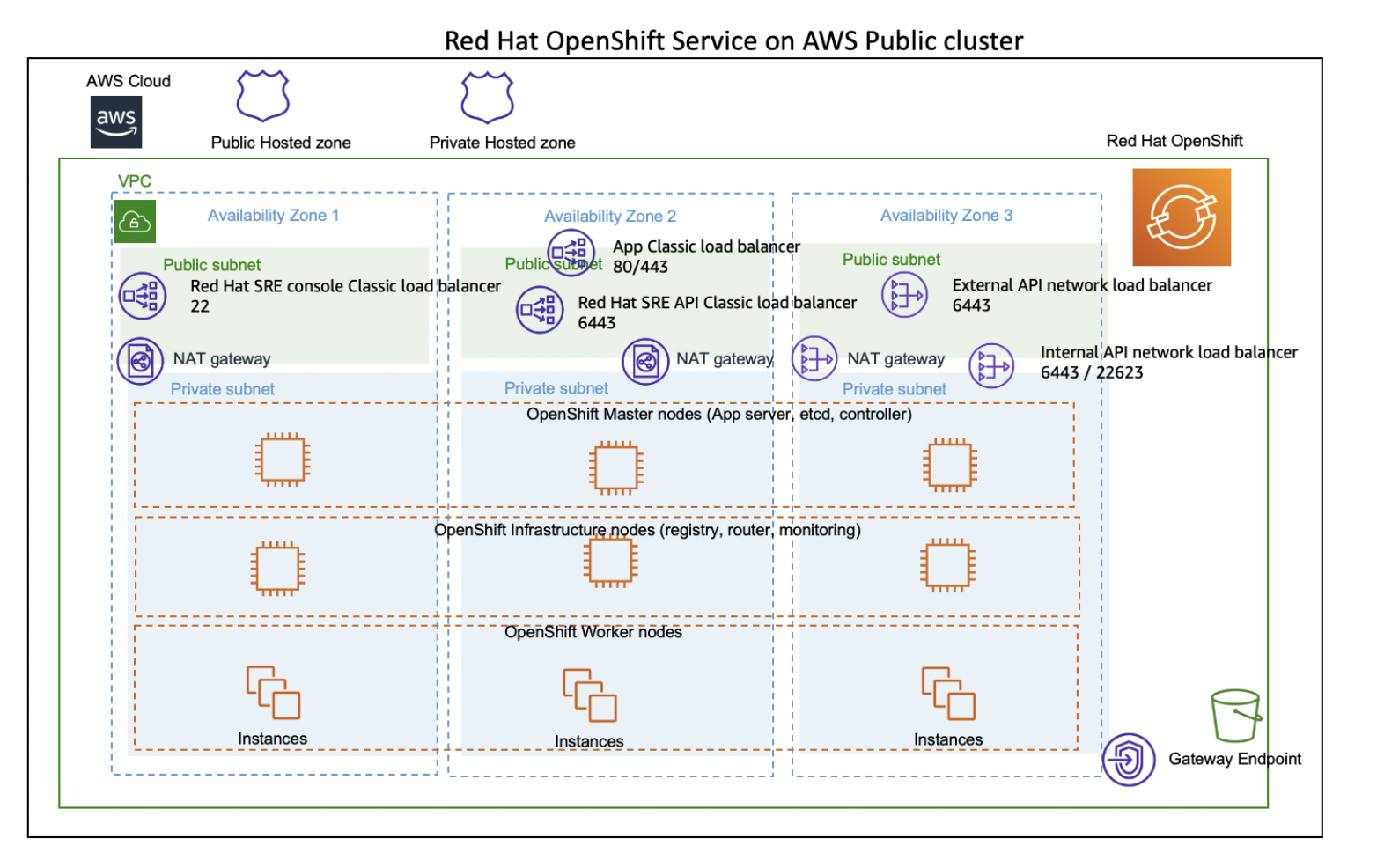The image size is (1377, 868).
Task: Select External API network load balancer text
Action: (1082, 285)
